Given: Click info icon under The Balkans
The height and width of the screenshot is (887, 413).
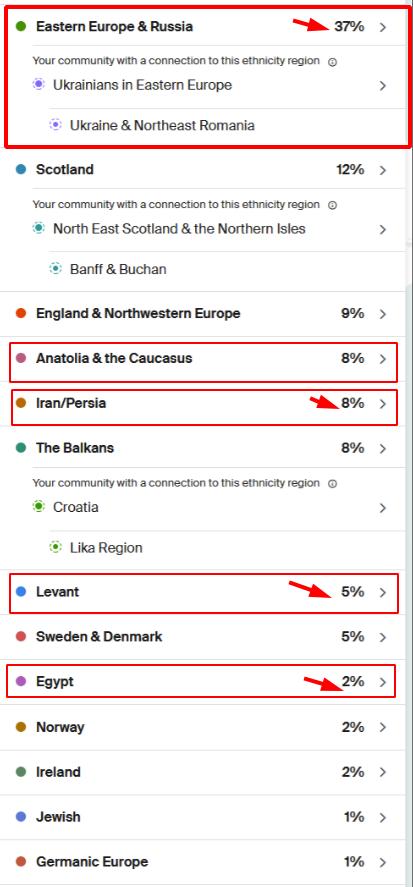Looking at the screenshot, I should pos(333,484).
